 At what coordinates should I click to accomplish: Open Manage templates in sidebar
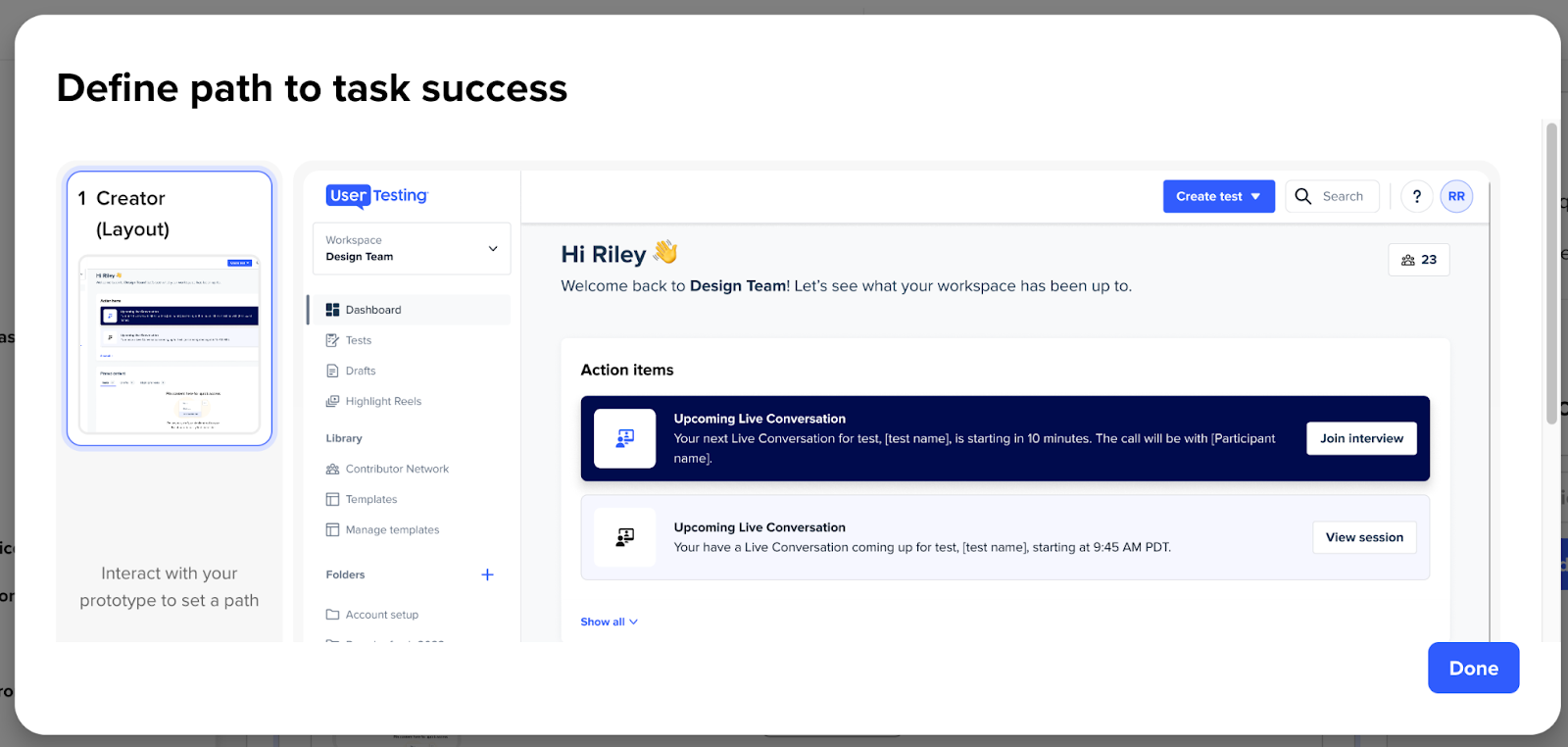click(392, 529)
